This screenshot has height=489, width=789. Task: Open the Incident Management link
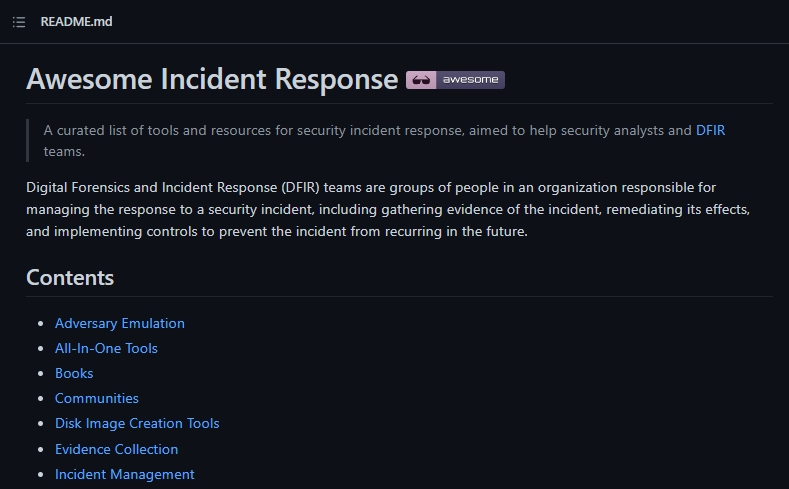click(125, 474)
